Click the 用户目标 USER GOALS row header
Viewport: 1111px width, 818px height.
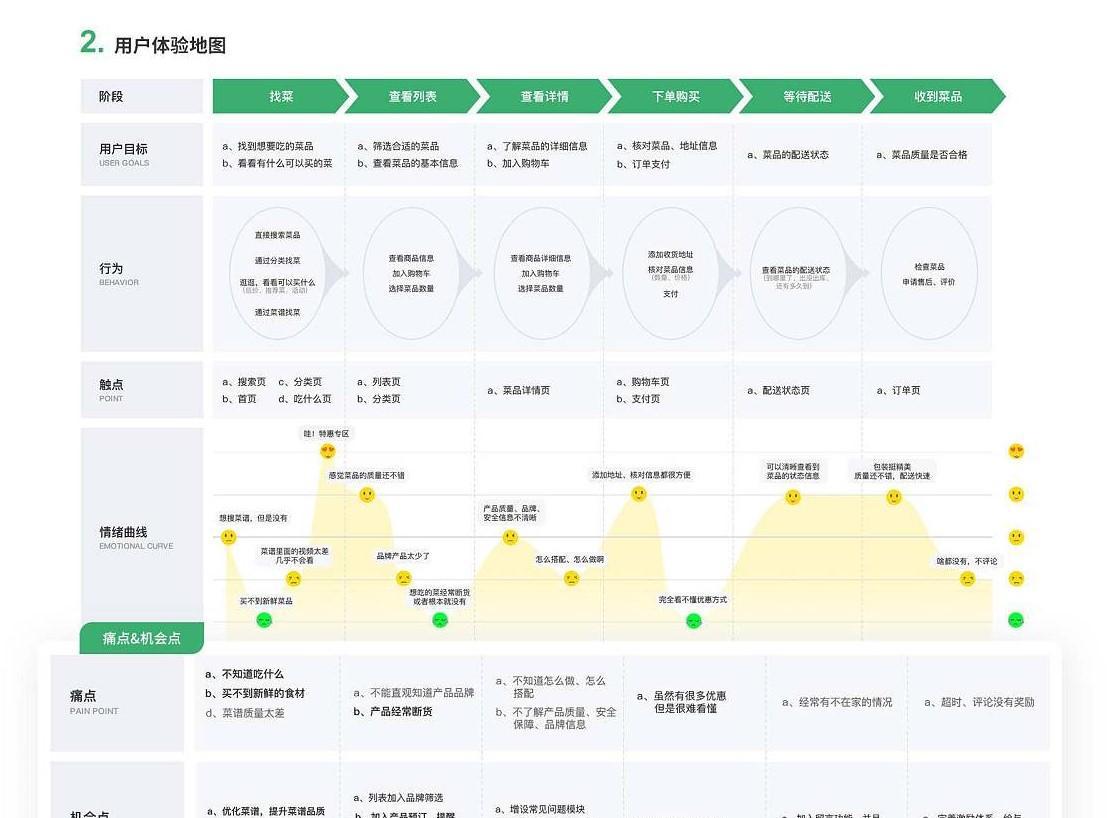pos(142,155)
